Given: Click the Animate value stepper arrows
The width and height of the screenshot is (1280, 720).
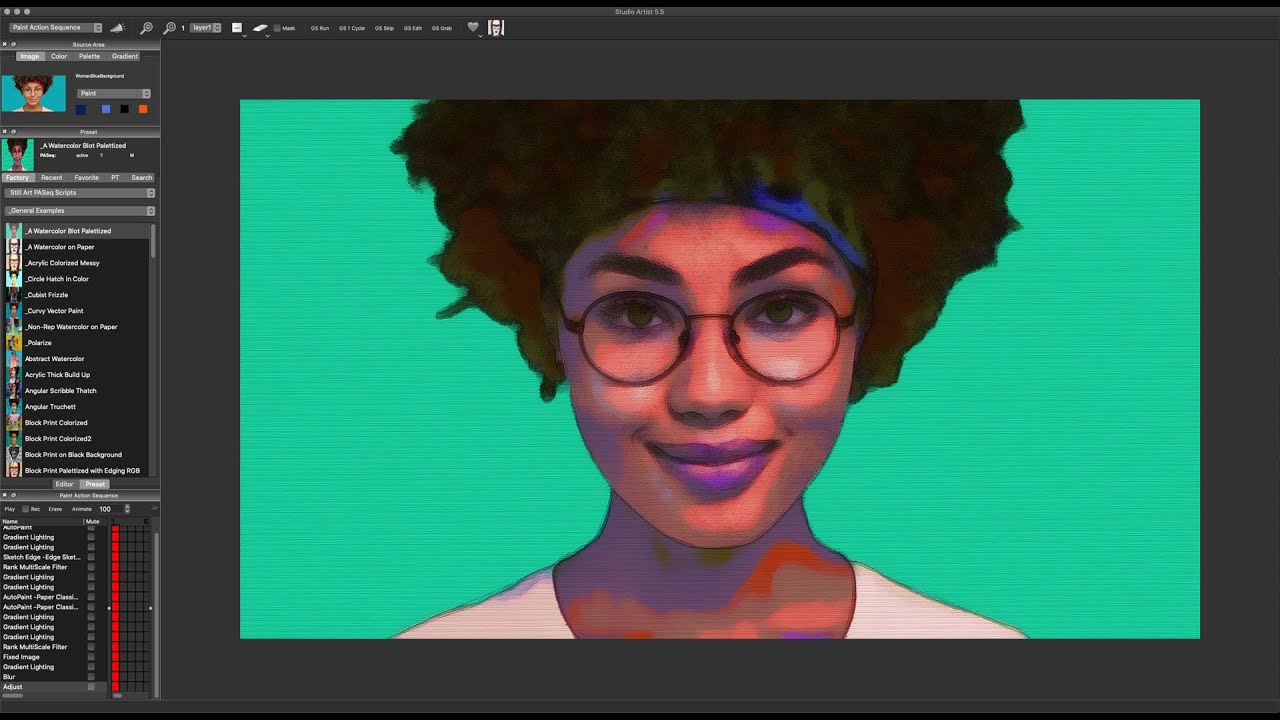Looking at the screenshot, I should pyautogui.click(x=127, y=509).
